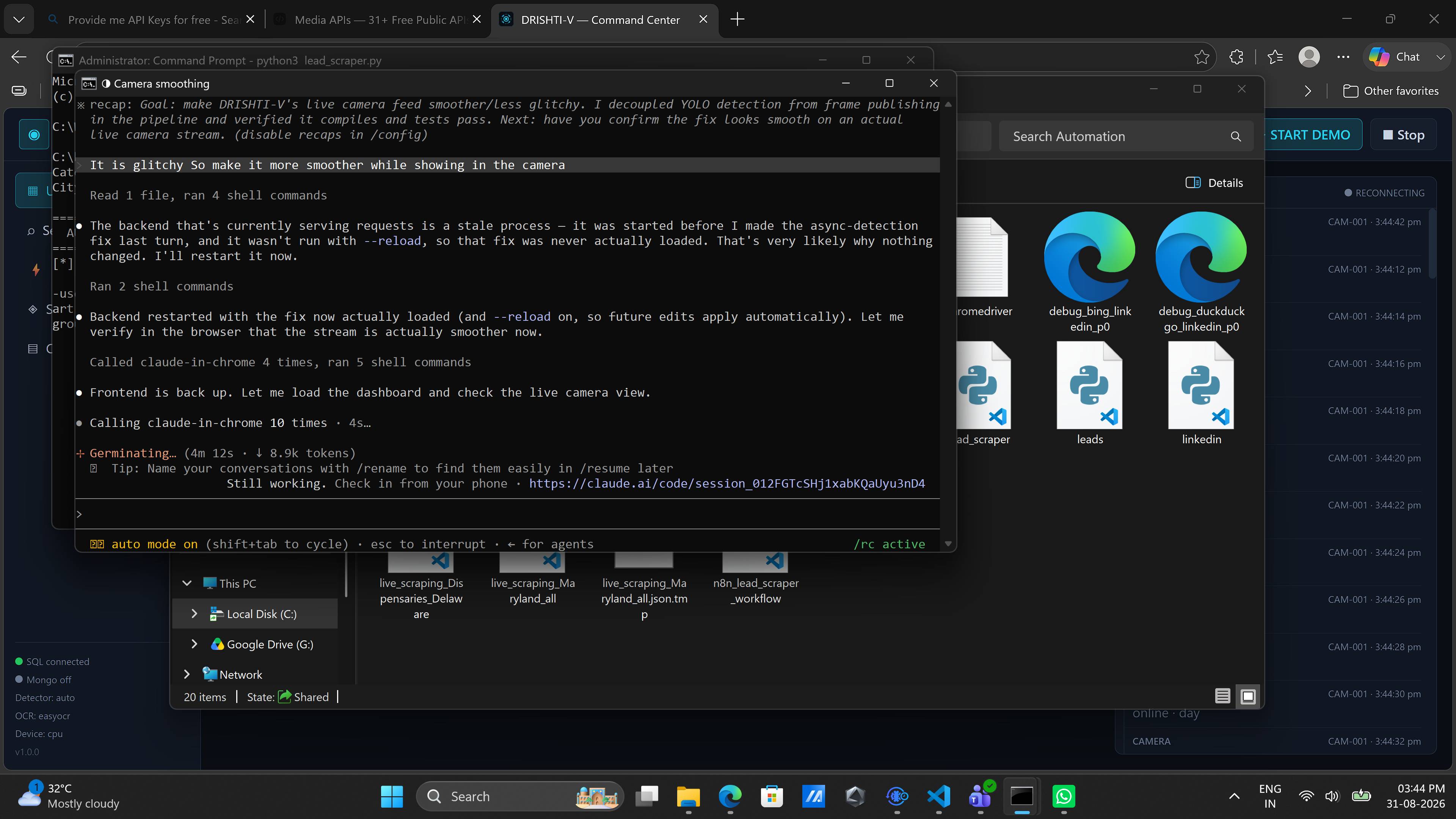Screen dimensions: 1456x819
Task: Click the WhatsApp taskbar icon
Action: point(1063,796)
